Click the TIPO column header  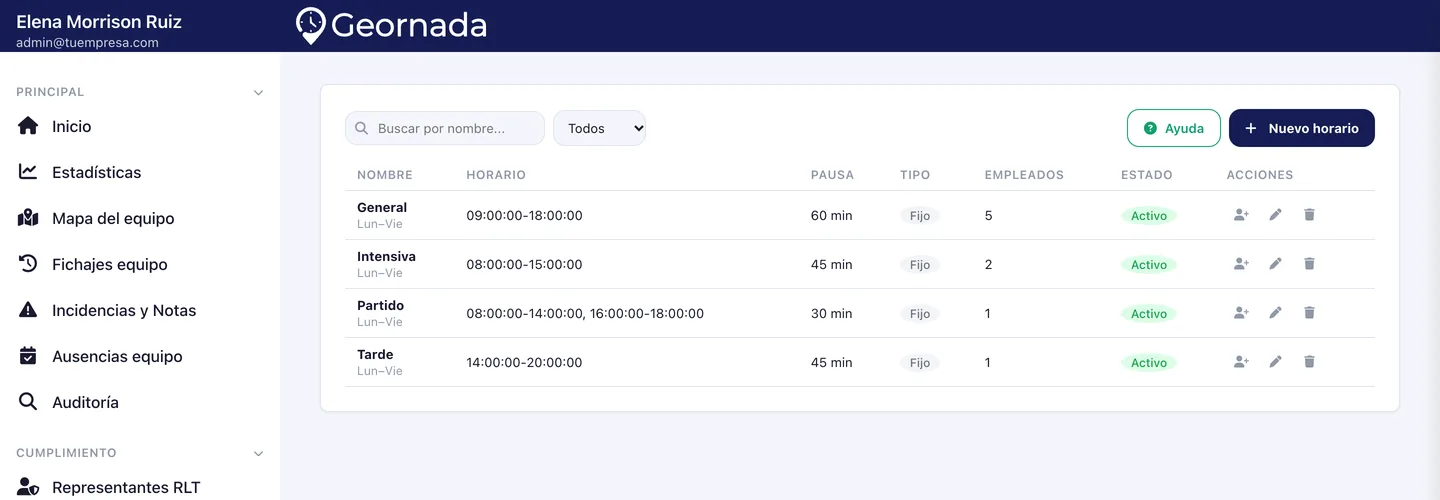tap(915, 175)
